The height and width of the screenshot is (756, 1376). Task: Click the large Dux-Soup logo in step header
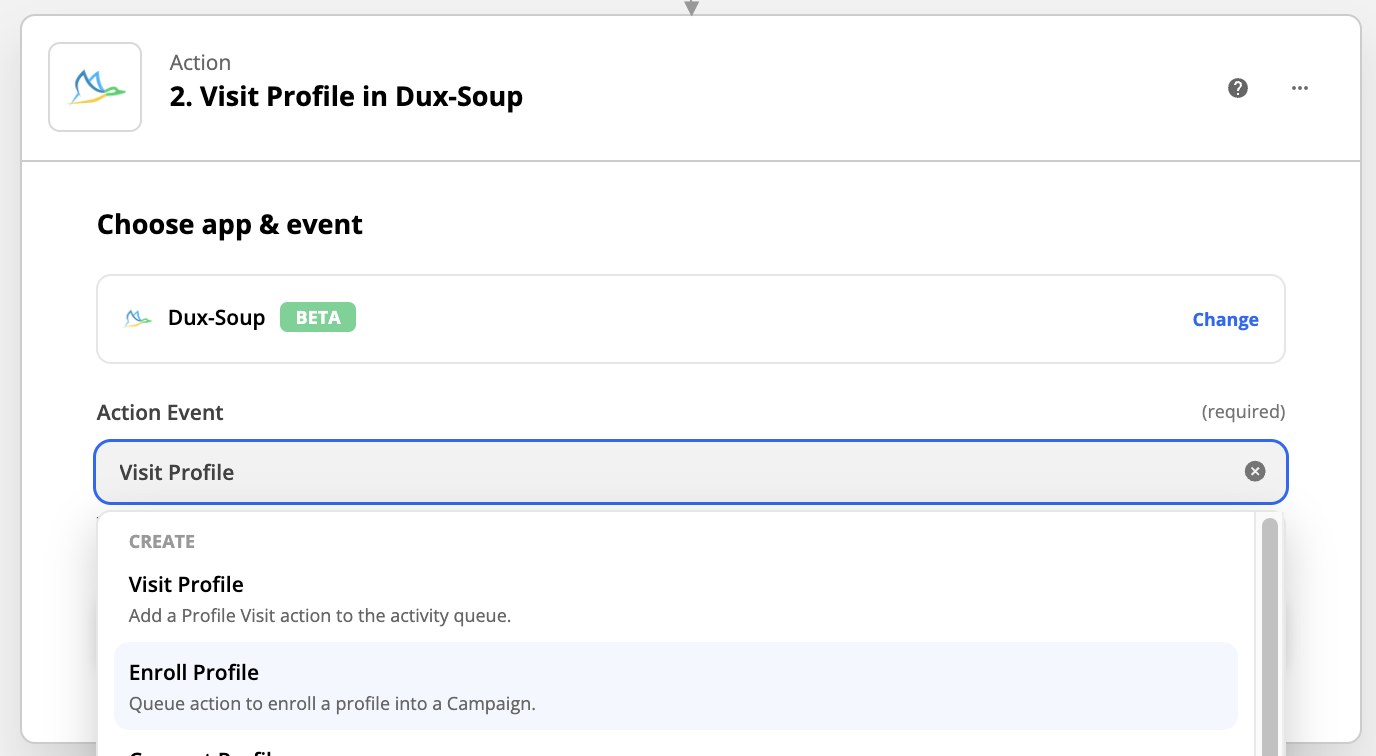[95, 87]
